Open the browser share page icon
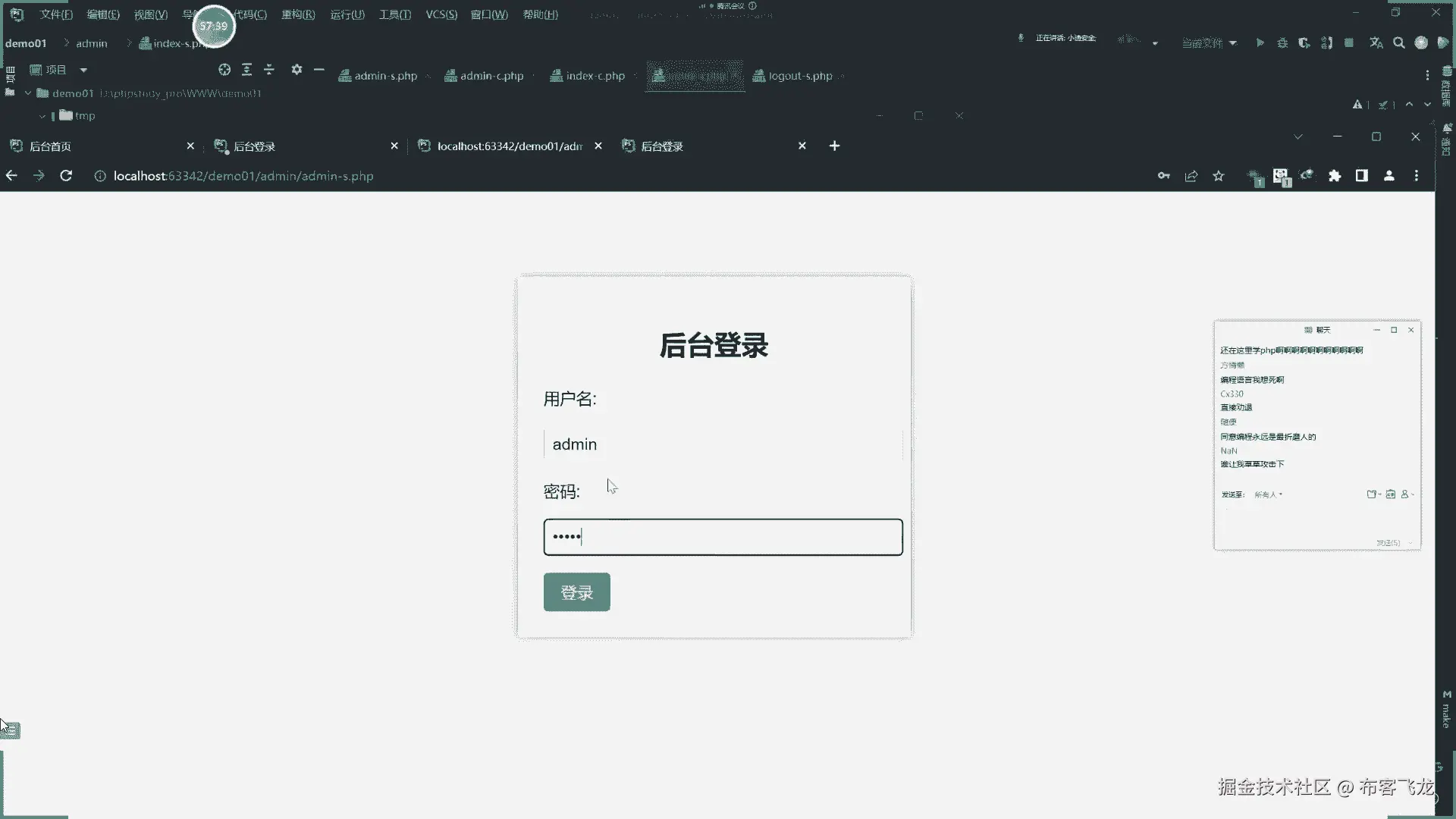Screen dimensions: 1456x819 [x=1191, y=176]
